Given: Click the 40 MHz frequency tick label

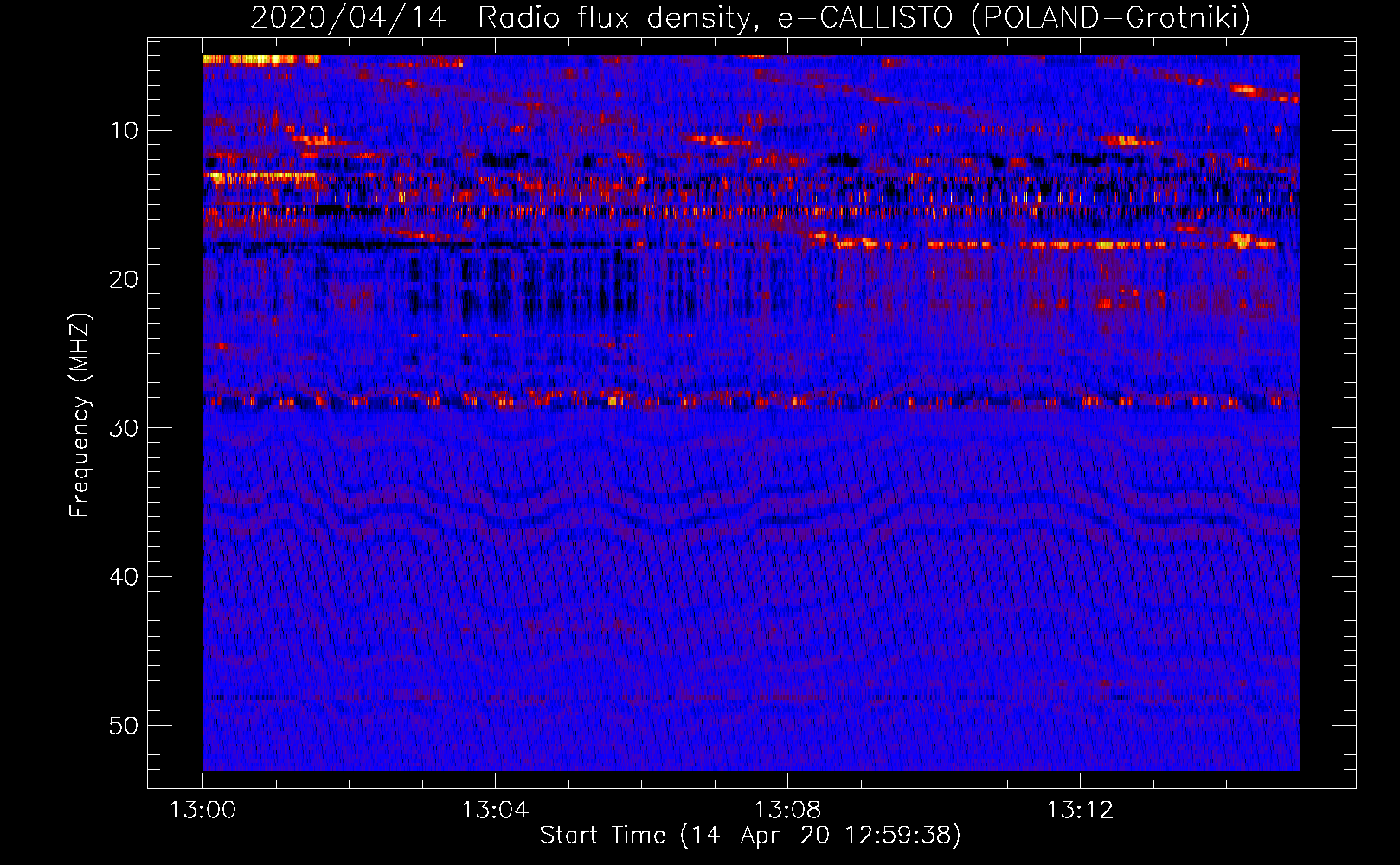Looking at the screenshot, I should (x=124, y=577).
